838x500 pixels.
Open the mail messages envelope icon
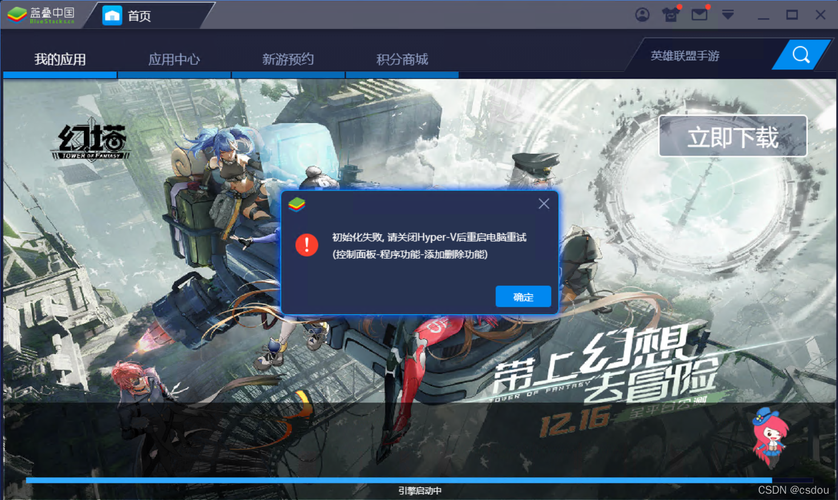(x=699, y=15)
